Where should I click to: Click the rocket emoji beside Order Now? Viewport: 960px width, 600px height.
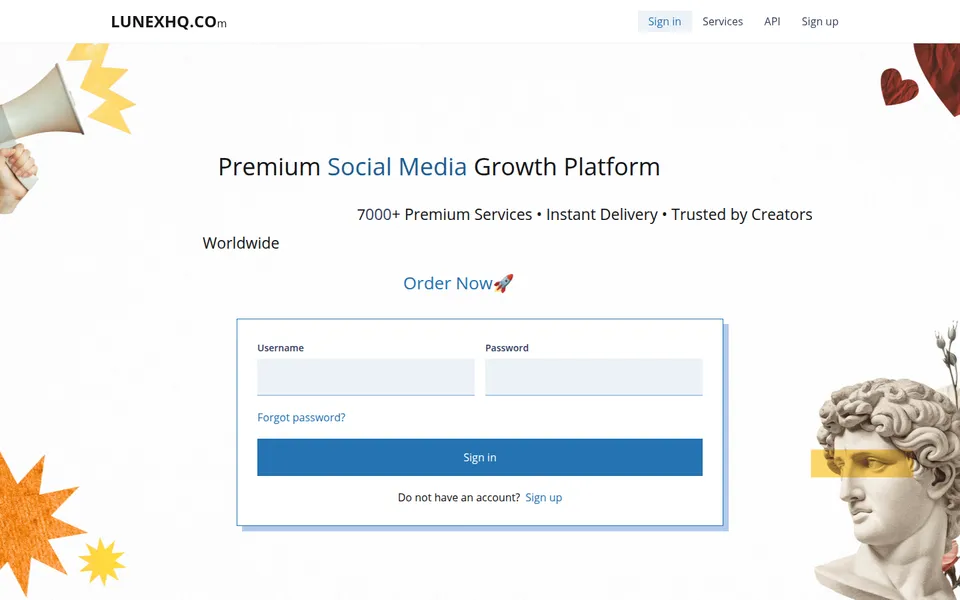503,283
